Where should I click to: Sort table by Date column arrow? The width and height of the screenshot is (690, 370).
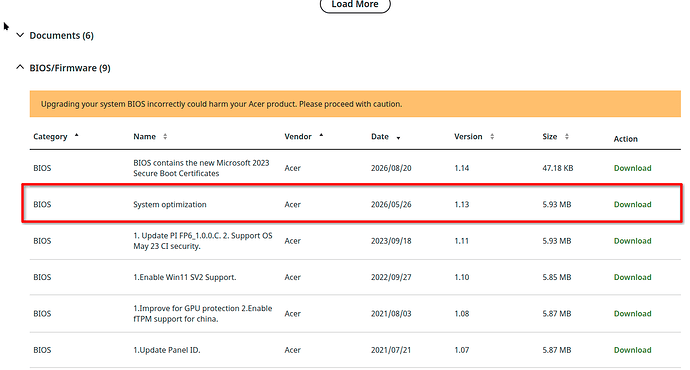pyautogui.click(x=398, y=138)
